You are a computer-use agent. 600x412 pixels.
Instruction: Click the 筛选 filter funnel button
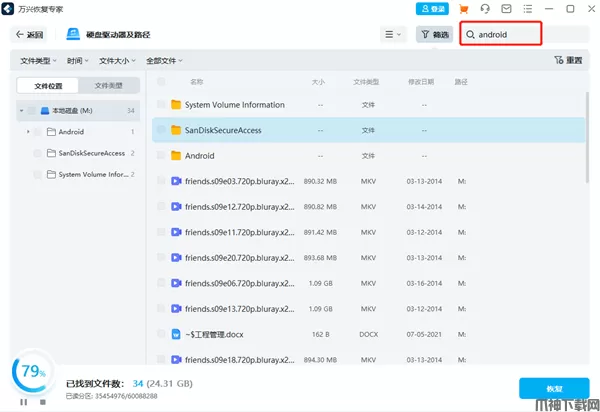(x=434, y=34)
